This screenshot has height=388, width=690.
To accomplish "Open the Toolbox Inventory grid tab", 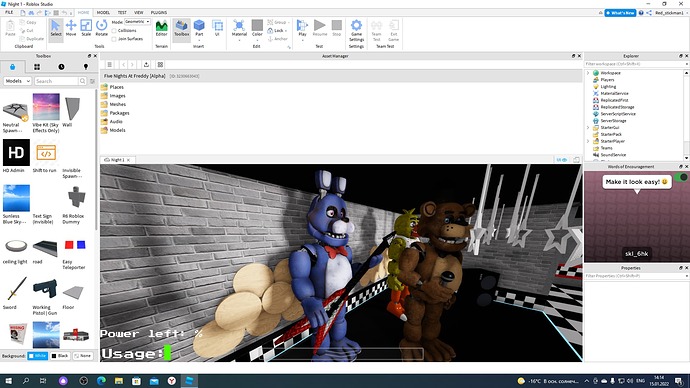I will (x=37, y=67).
